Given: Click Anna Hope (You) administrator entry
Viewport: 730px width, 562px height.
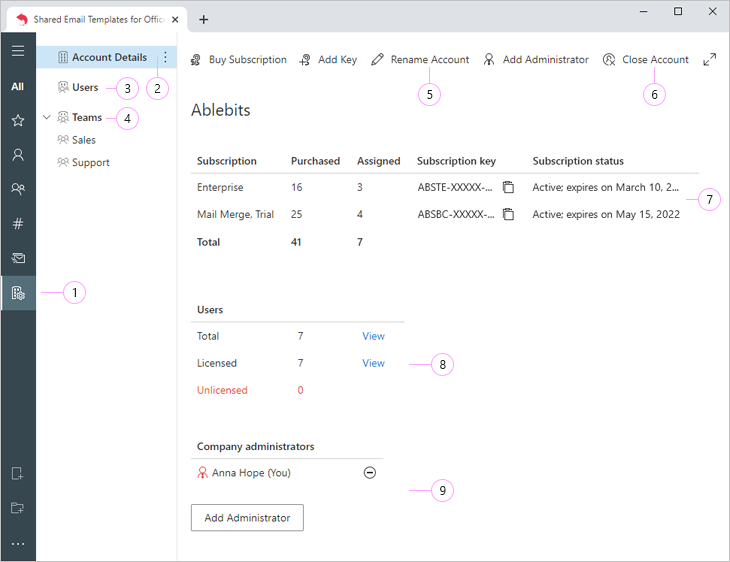Looking at the screenshot, I should 251,473.
